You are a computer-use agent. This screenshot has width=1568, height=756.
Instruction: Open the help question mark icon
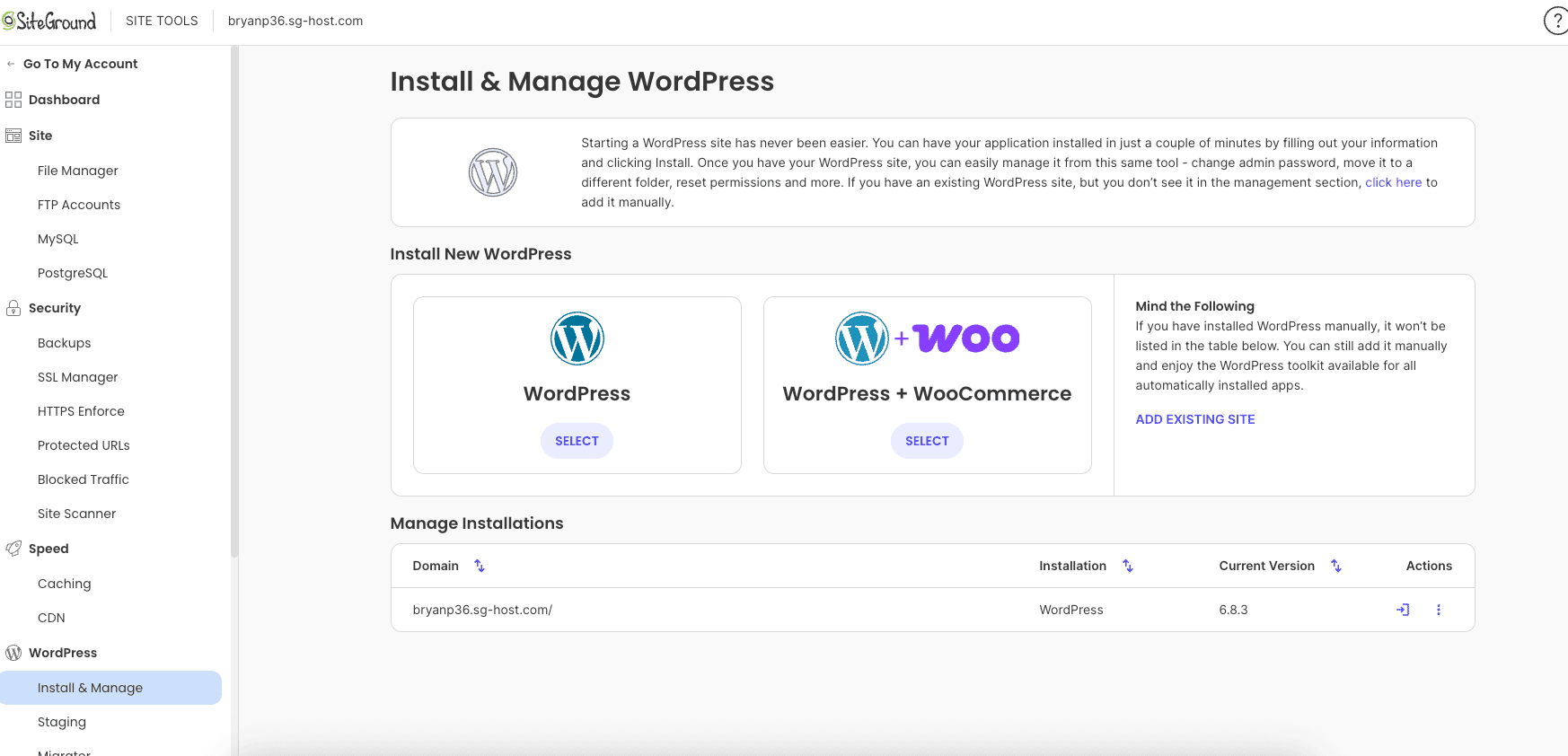(x=1555, y=21)
